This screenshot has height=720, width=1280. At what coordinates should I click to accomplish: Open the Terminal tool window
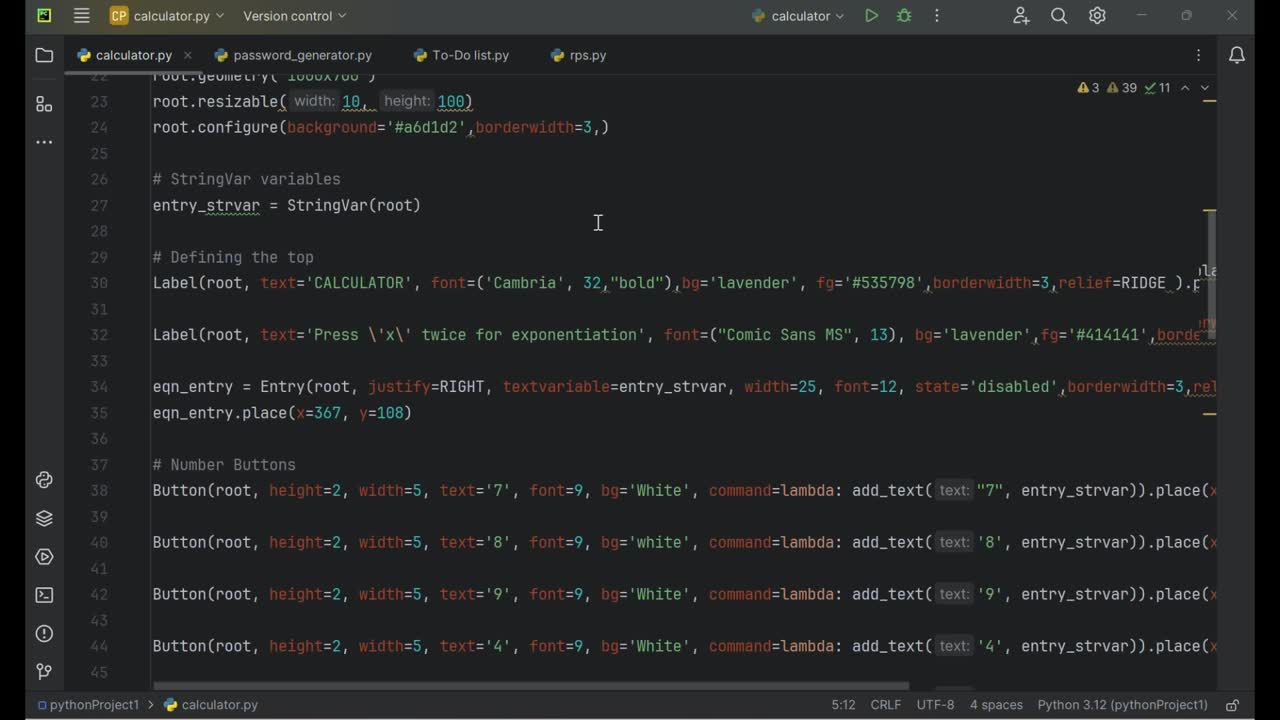[44, 595]
